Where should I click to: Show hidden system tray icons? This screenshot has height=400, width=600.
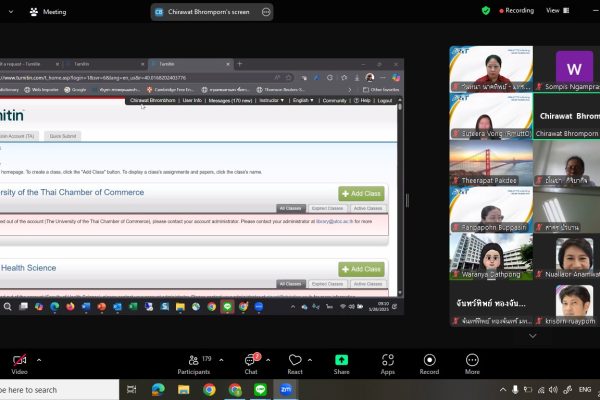click(503, 390)
